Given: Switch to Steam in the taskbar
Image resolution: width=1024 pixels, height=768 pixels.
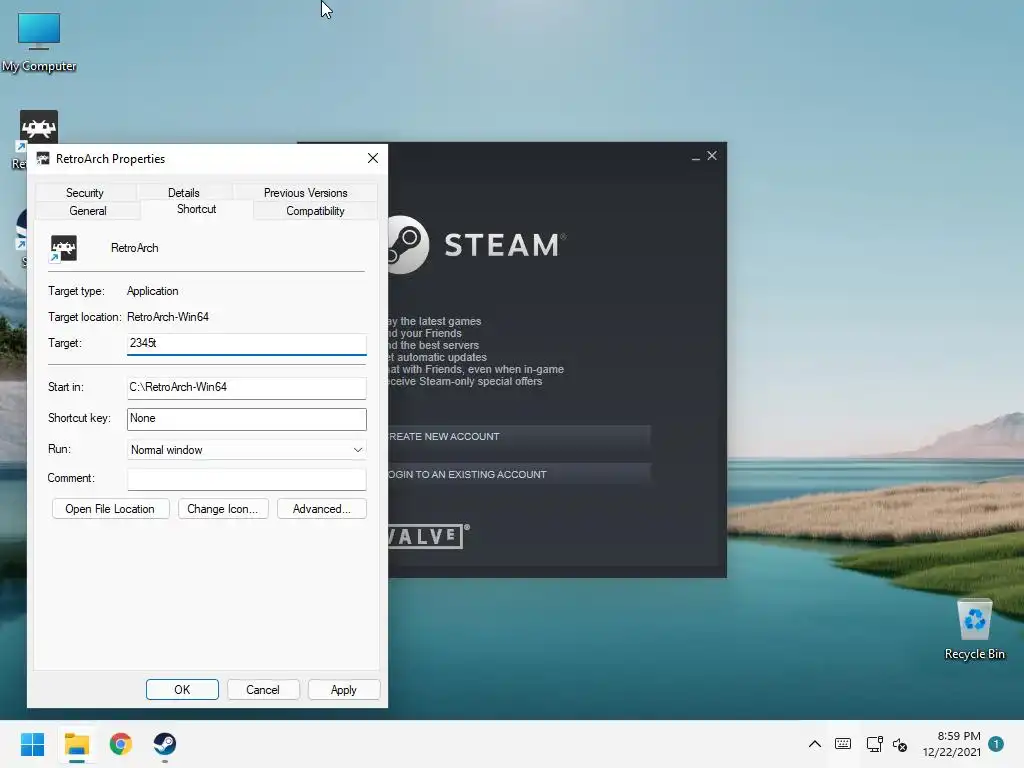Looking at the screenshot, I should pyautogui.click(x=165, y=744).
